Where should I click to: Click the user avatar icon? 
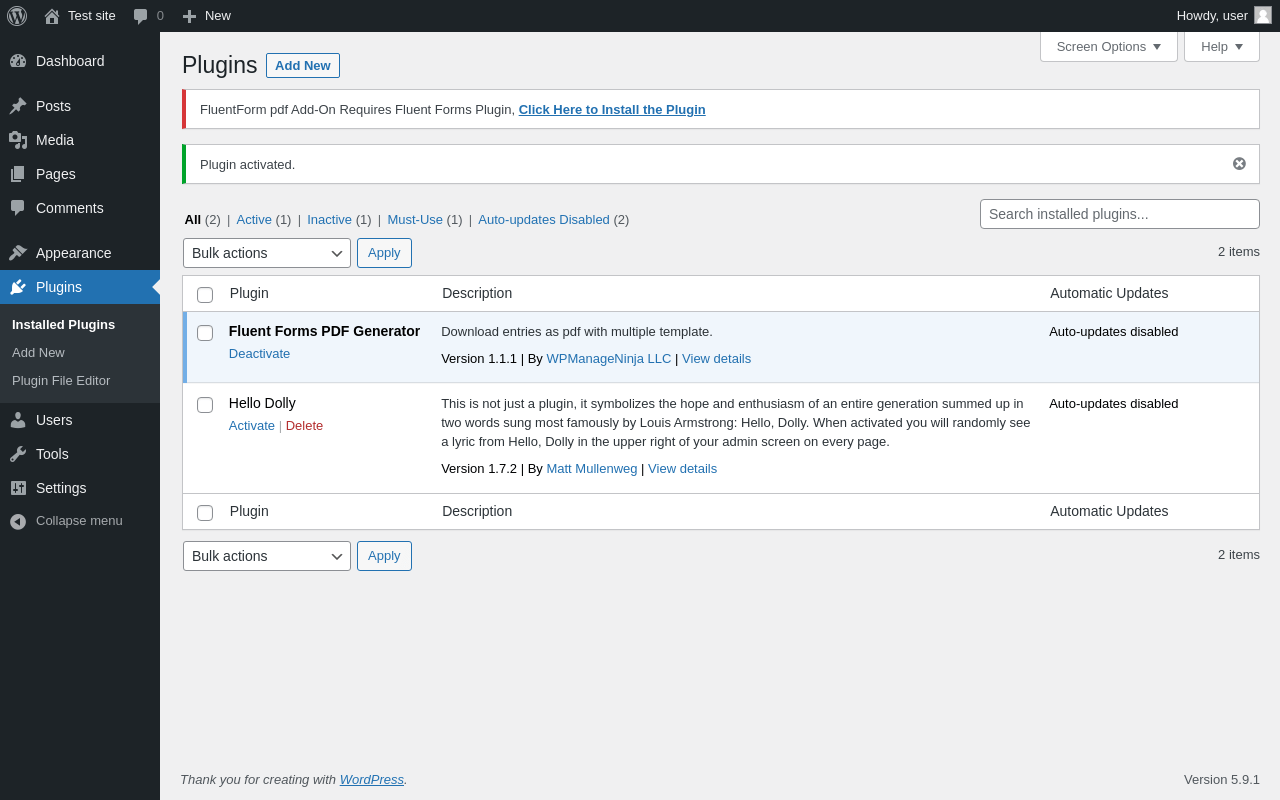click(1263, 16)
